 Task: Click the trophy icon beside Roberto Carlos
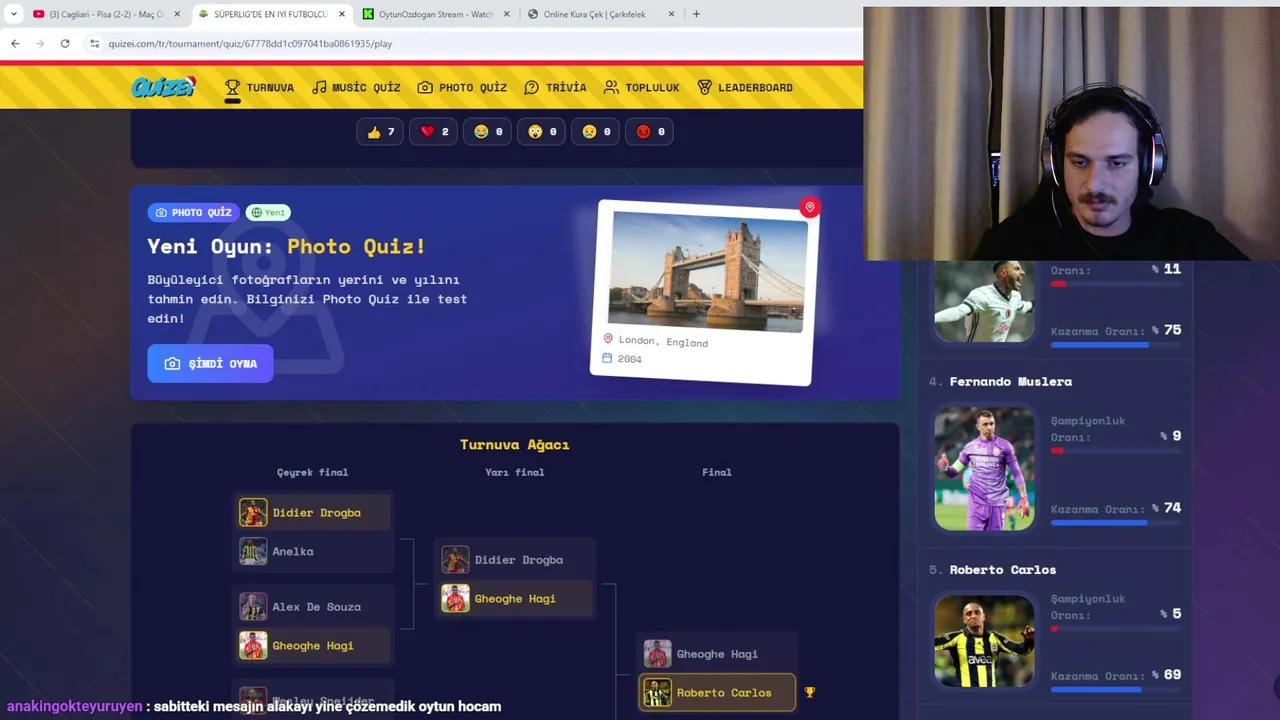(810, 692)
